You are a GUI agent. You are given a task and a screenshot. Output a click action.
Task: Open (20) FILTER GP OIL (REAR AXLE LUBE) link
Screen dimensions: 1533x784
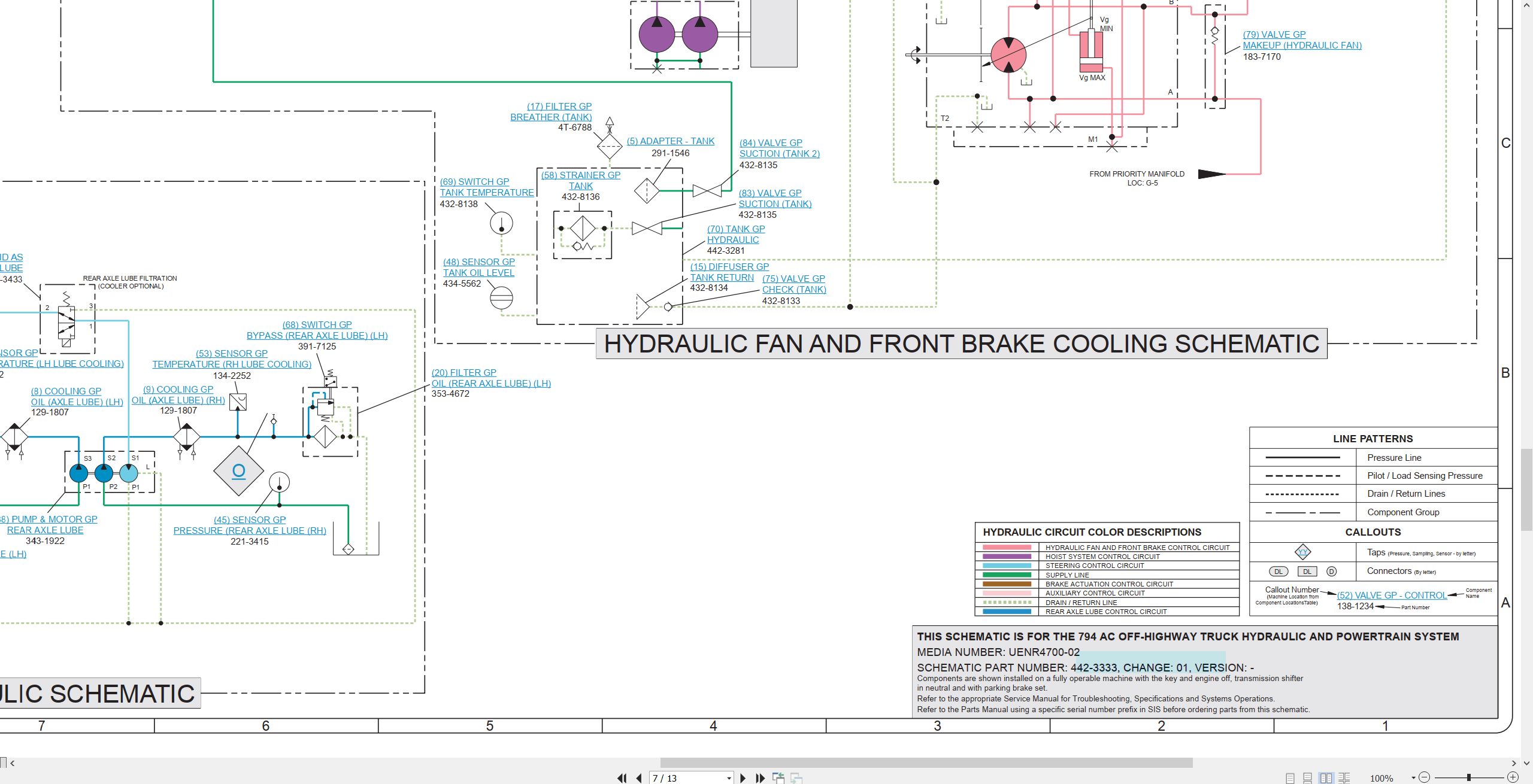click(x=491, y=378)
